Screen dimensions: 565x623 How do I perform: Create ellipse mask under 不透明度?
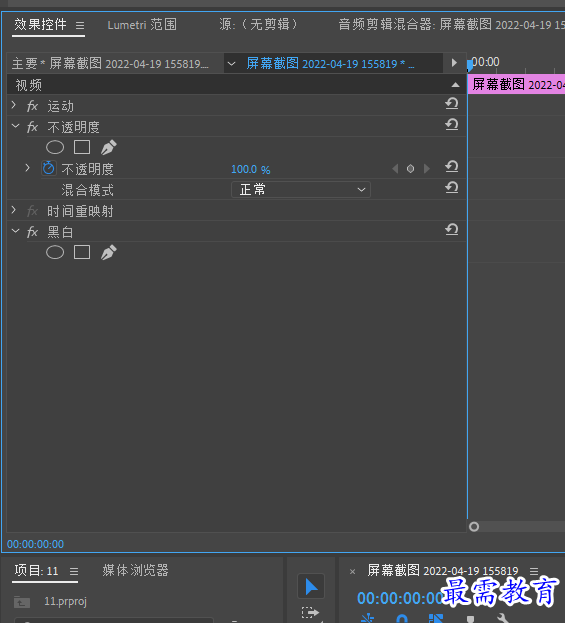(x=55, y=147)
